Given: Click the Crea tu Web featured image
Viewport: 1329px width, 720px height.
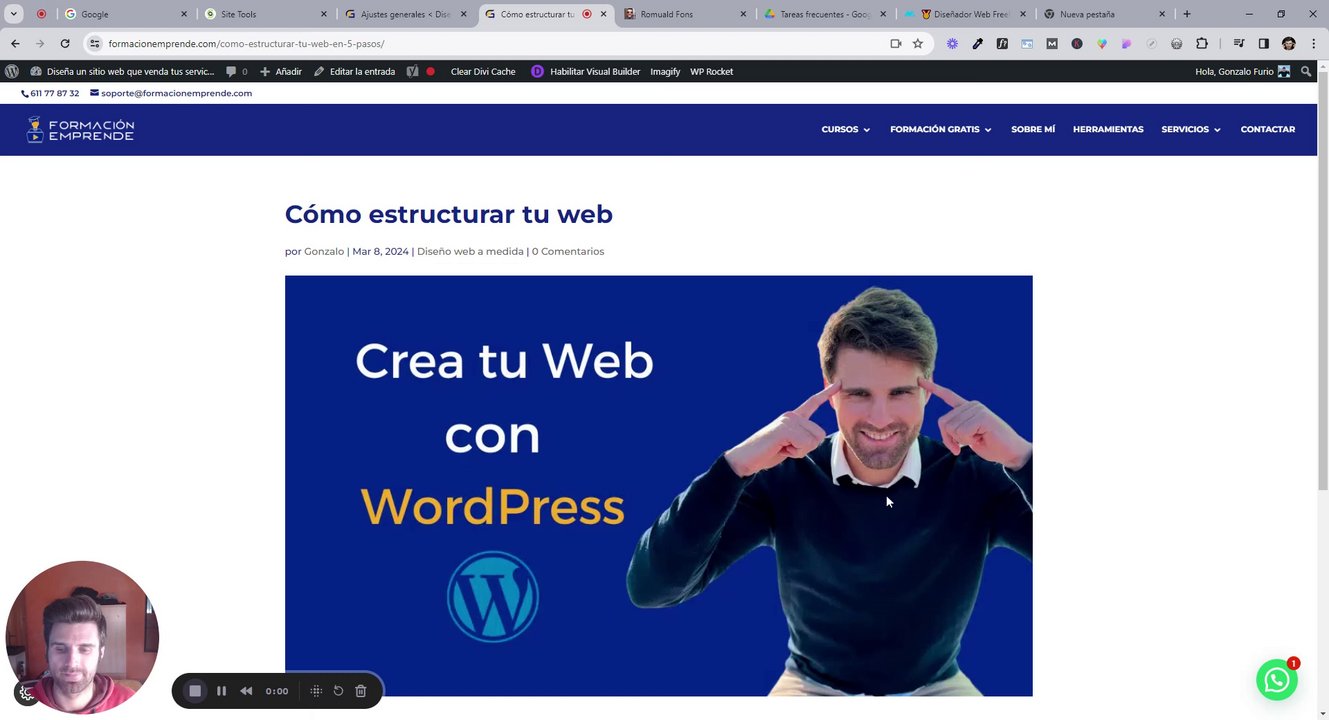Looking at the screenshot, I should coord(658,486).
